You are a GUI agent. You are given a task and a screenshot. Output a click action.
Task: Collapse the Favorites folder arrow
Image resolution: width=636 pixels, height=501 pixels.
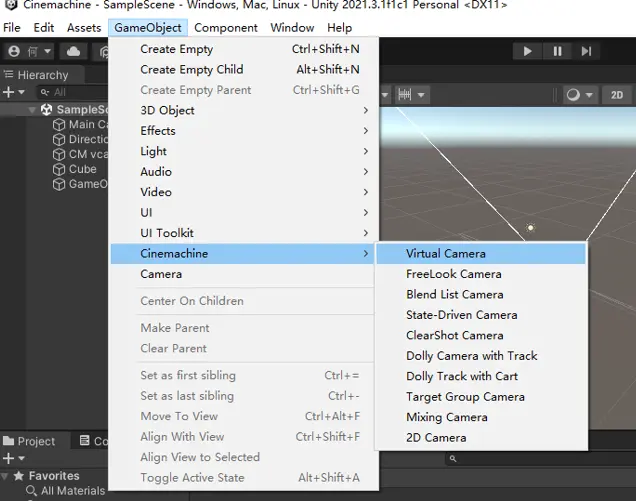(x=4, y=476)
